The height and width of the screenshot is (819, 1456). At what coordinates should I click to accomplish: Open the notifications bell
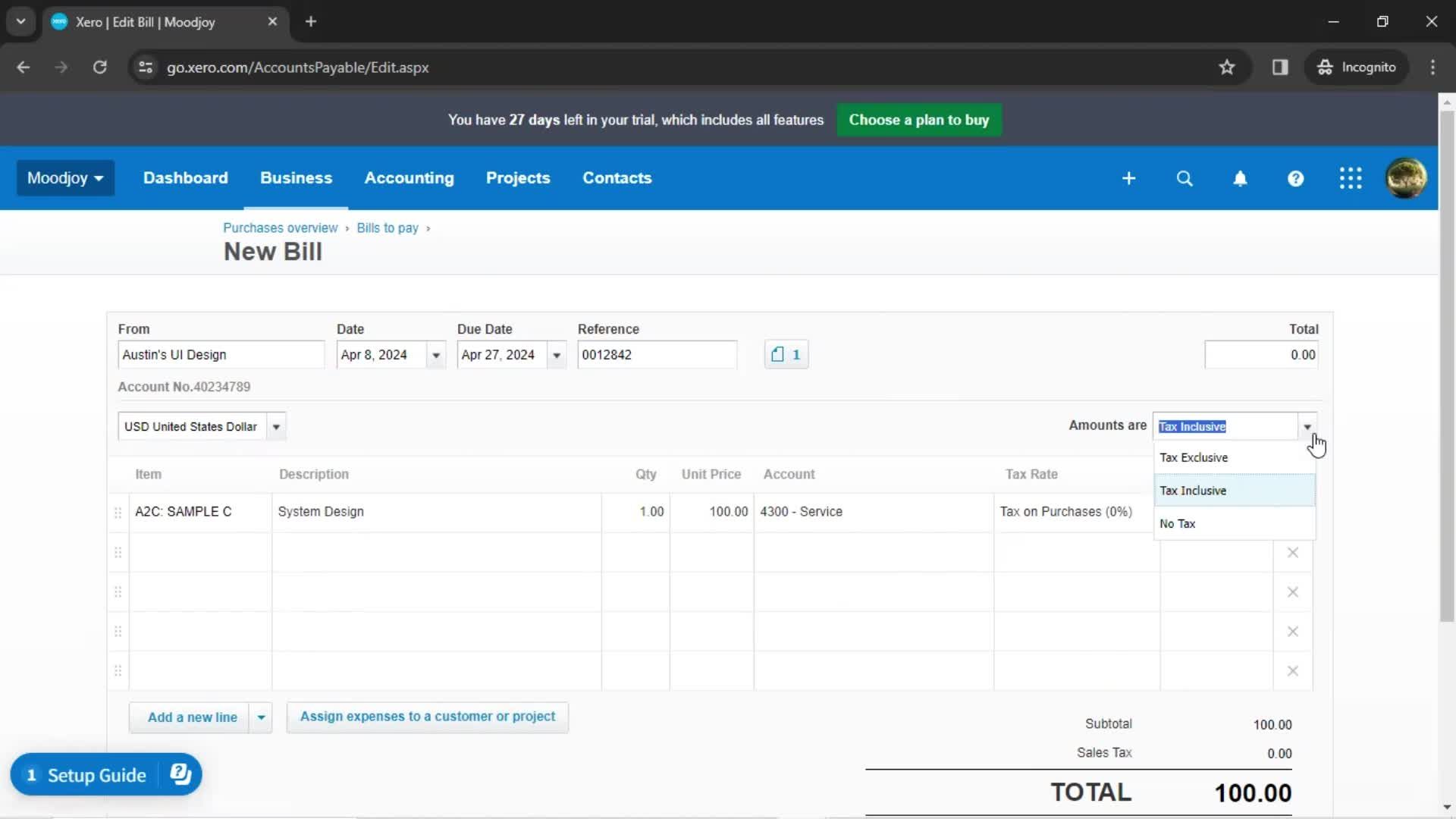coord(1240,178)
